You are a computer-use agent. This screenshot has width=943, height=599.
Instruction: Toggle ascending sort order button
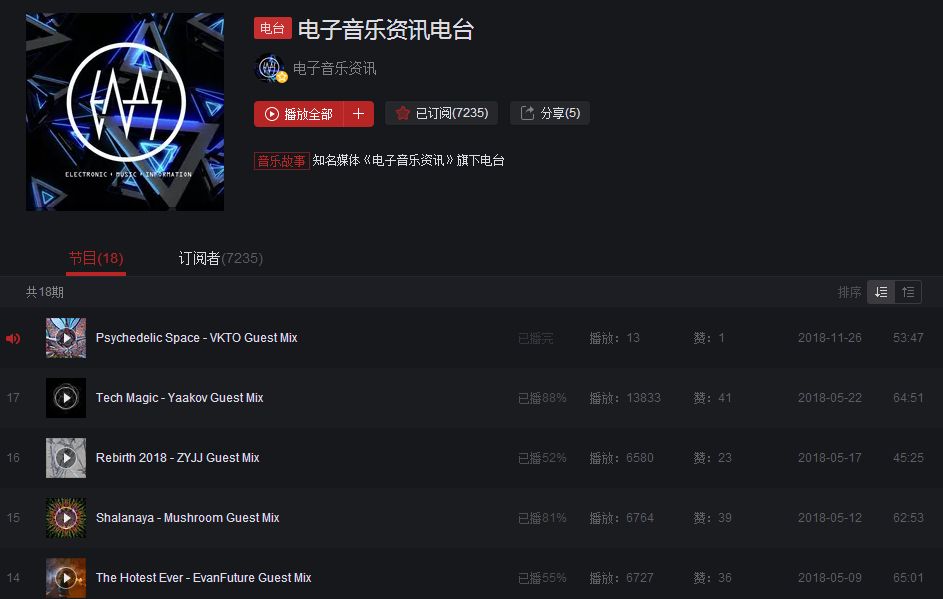908,292
